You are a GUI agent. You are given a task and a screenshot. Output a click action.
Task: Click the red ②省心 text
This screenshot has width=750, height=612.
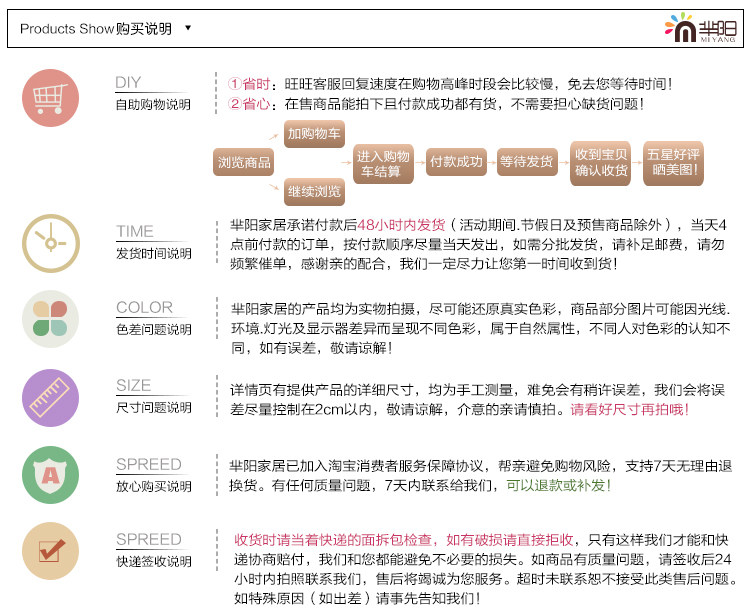tap(249, 104)
